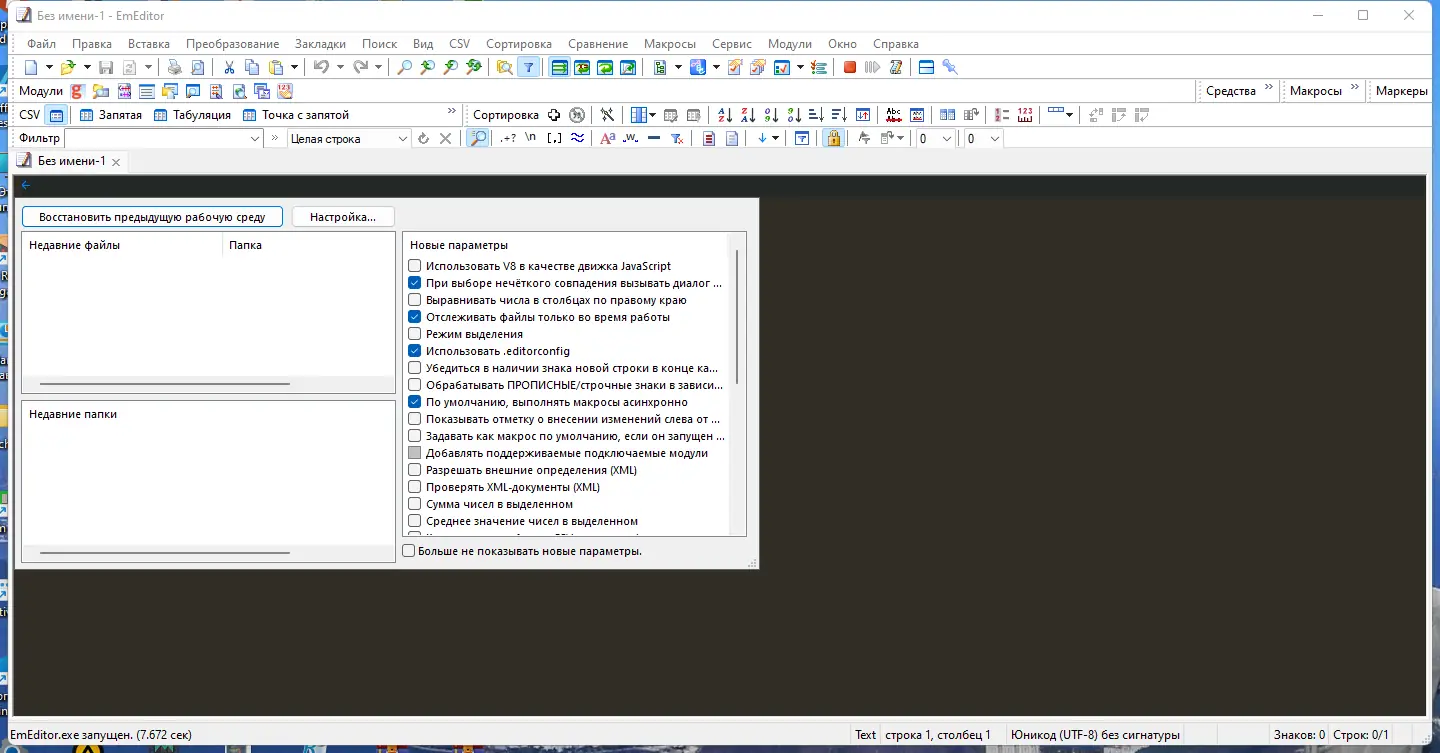The height and width of the screenshot is (753, 1440).
Task: Open Find using the magnifier icon
Action: click(402, 66)
